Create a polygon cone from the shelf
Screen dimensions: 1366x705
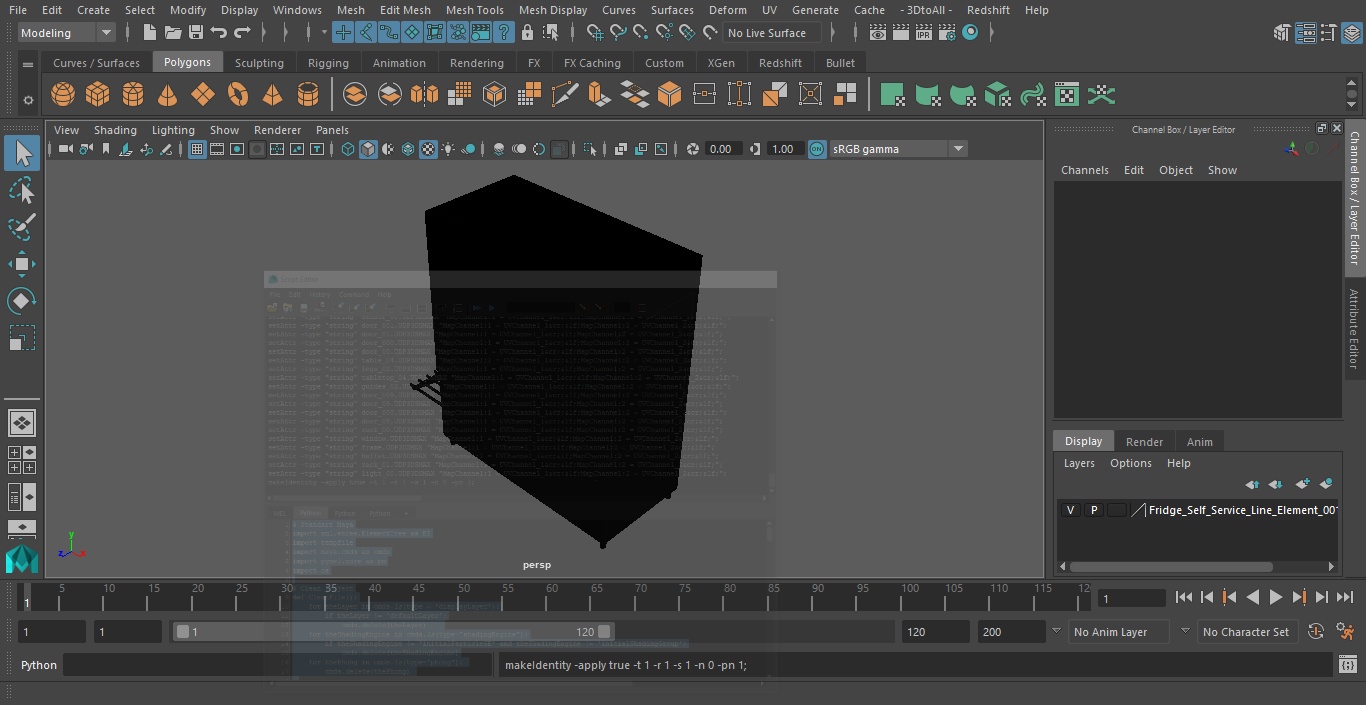(x=168, y=95)
